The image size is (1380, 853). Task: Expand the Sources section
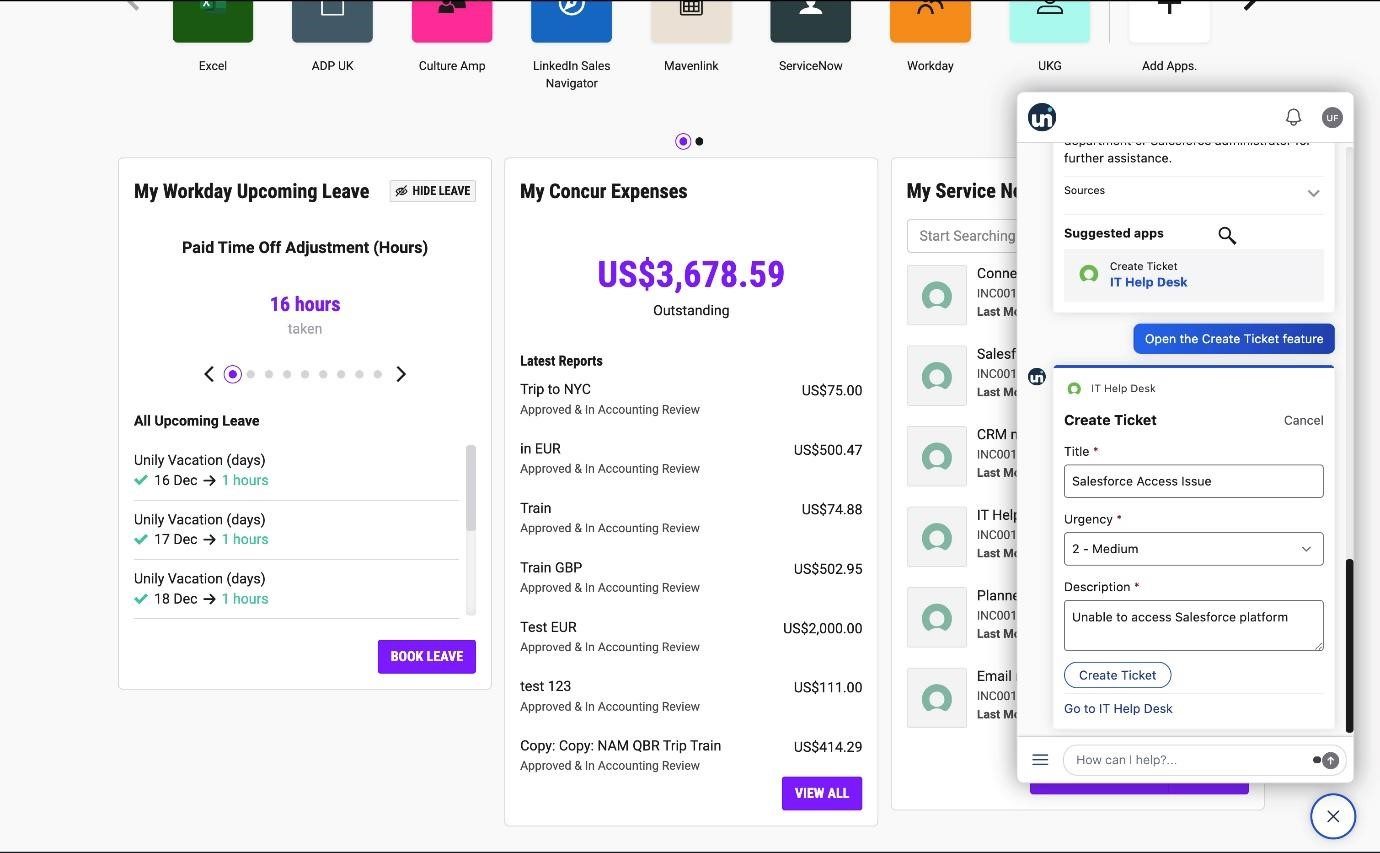pyautogui.click(x=1313, y=193)
